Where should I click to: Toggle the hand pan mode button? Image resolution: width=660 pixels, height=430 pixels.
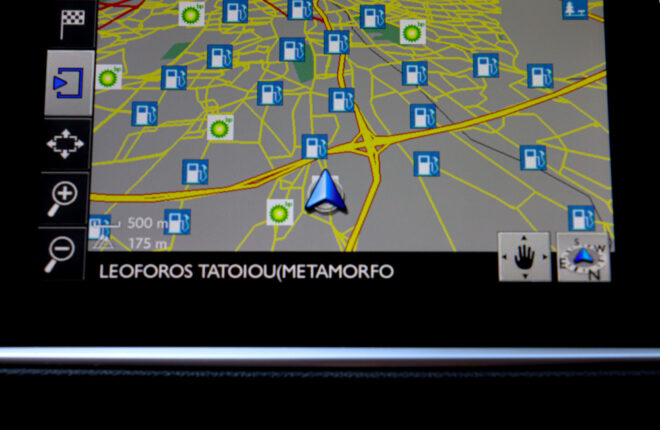(524, 256)
